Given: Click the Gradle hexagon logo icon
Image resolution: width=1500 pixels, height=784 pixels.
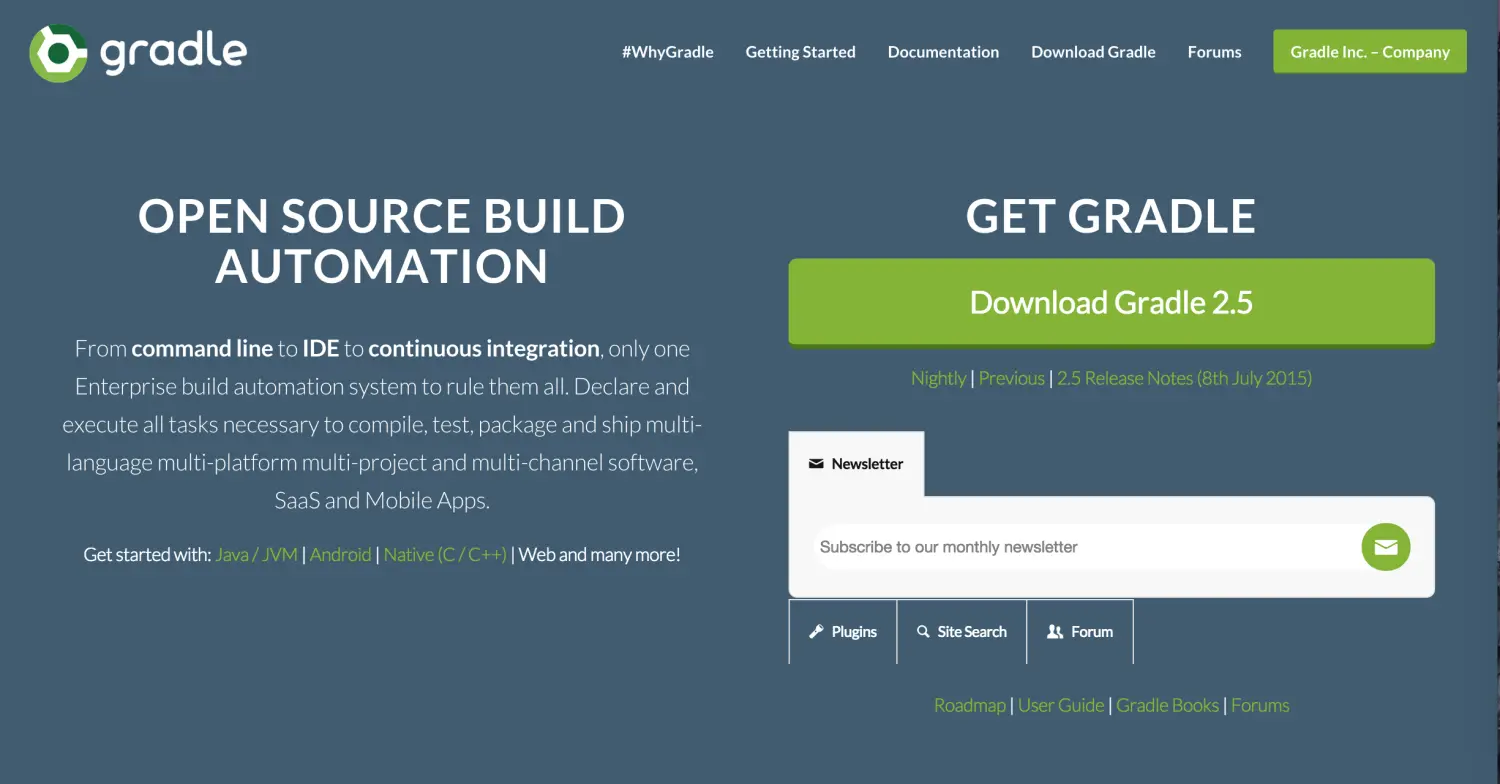Looking at the screenshot, I should pyautogui.click(x=59, y=53).
